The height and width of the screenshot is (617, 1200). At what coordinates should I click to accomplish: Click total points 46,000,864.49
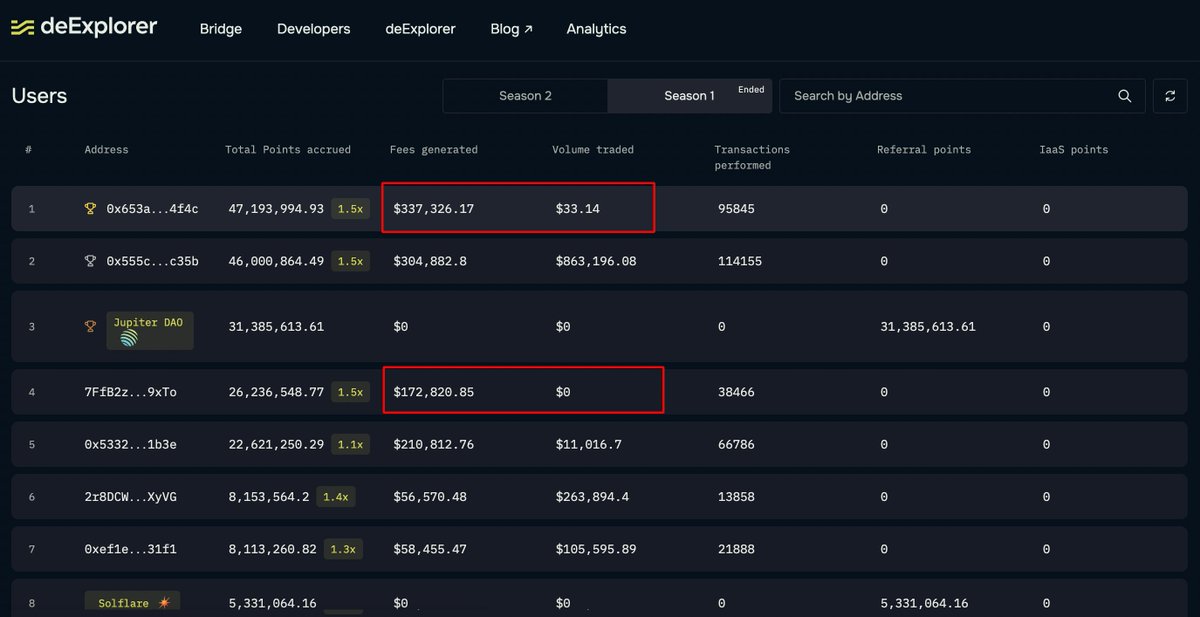[x=277, y=261]
